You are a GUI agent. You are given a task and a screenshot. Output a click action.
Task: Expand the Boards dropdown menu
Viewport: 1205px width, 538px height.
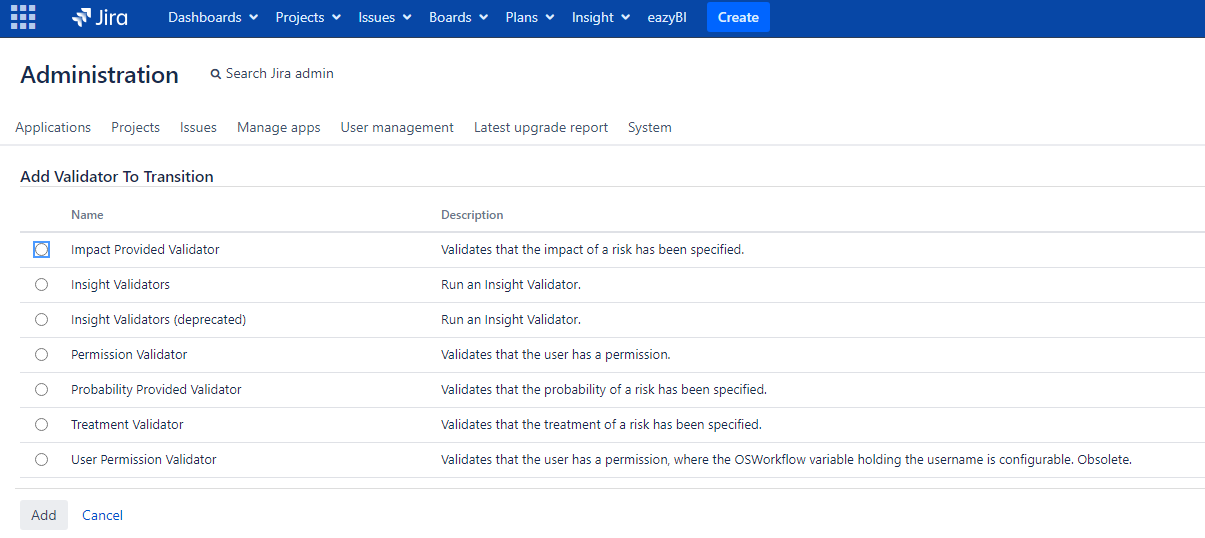[x=458, y=17]
